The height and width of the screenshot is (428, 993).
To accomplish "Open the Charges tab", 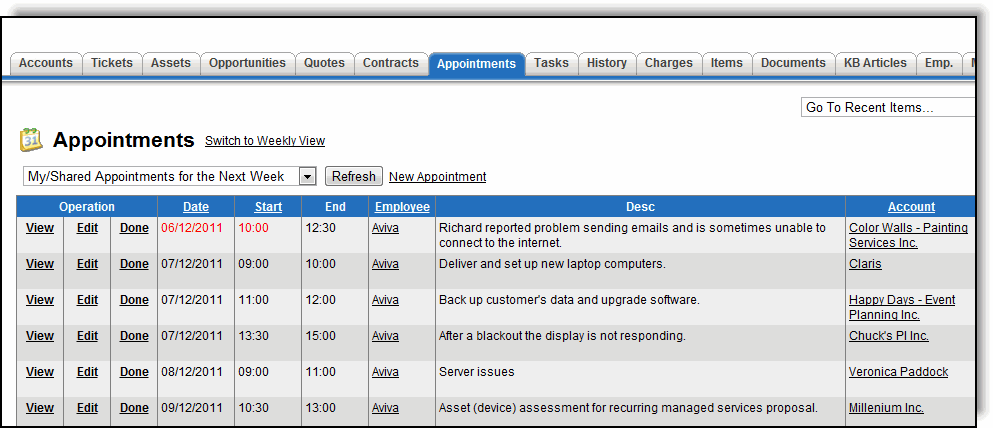I will pyautogui.click(x=669, y=63).
